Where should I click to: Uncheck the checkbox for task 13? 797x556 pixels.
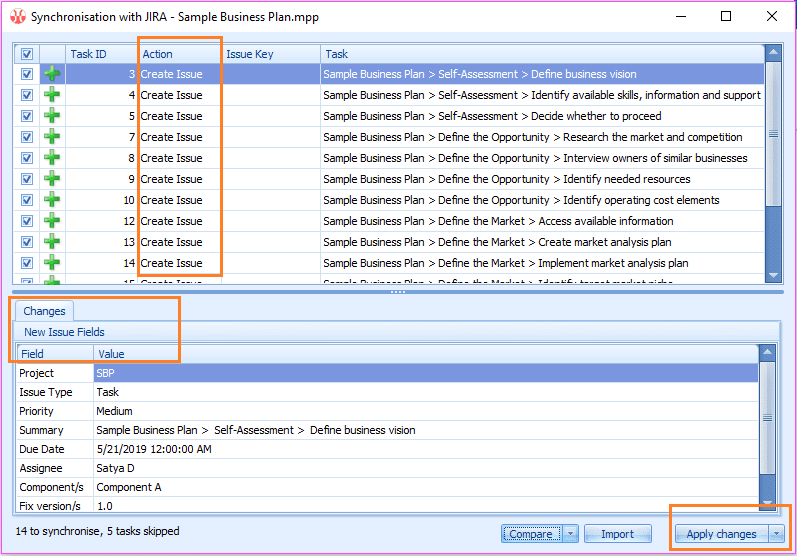click(27, 242)
